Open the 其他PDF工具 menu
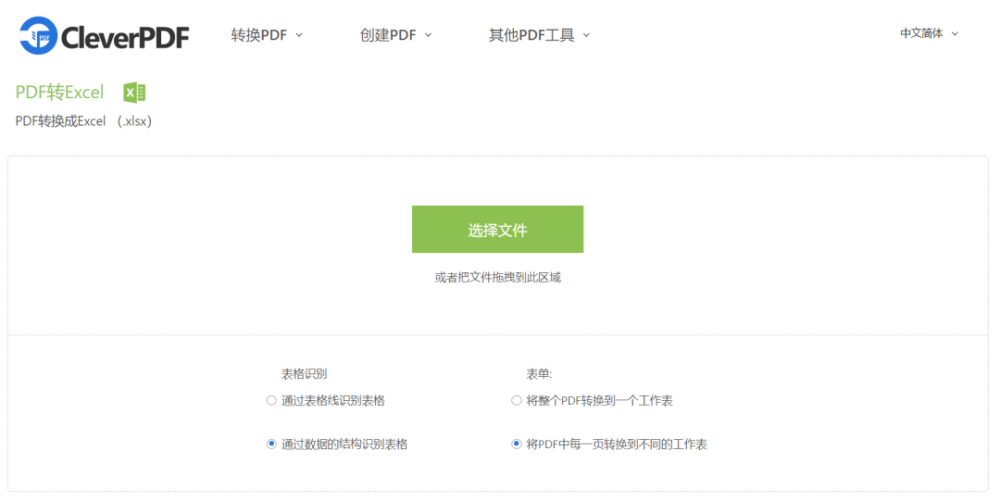 [x=540, y=35]
